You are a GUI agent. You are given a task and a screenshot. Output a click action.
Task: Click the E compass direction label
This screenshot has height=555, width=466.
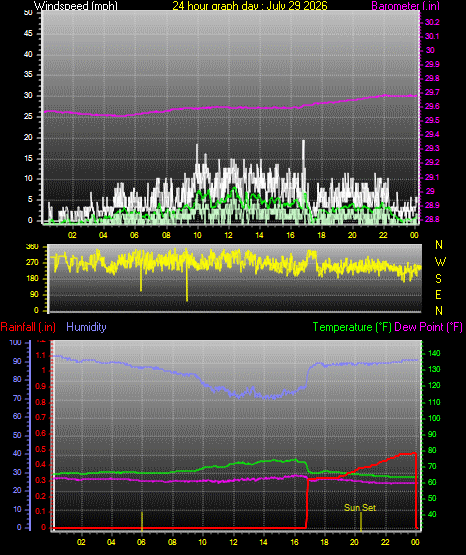[x=438, y=294]
